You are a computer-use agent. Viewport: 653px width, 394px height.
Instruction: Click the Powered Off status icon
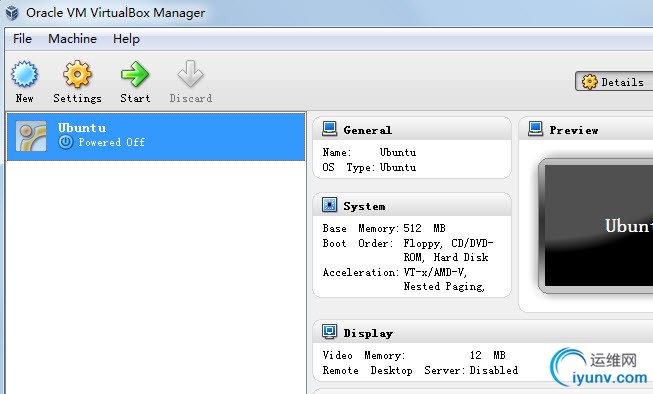click(65, 142)
